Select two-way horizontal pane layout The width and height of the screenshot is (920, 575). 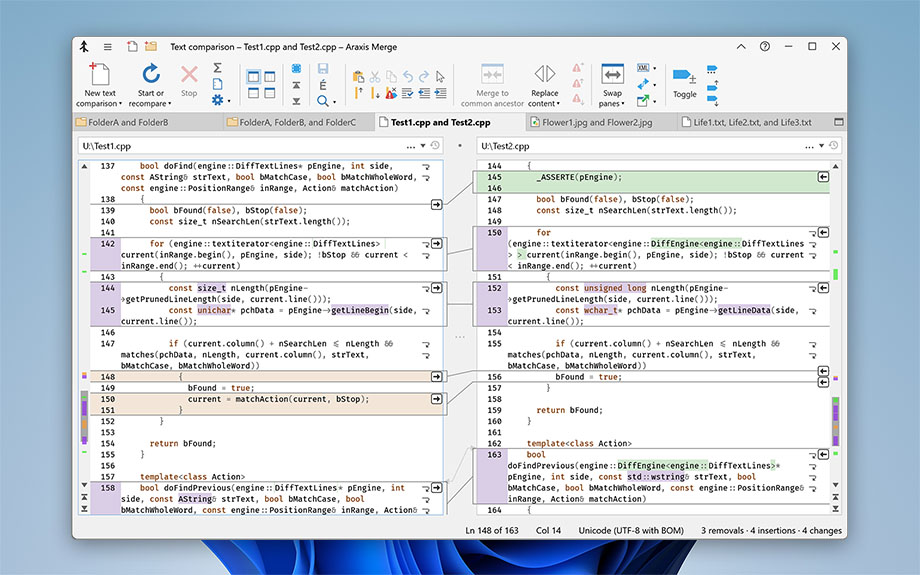253,93
